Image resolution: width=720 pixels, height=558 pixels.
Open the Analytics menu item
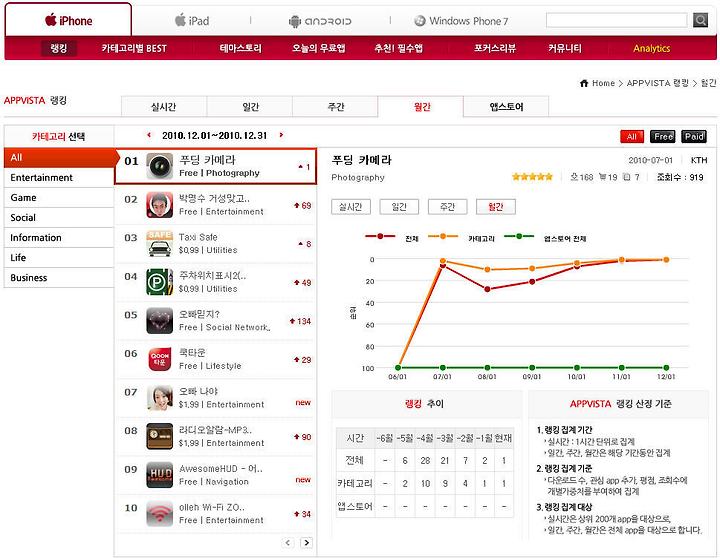click(652, 48)
